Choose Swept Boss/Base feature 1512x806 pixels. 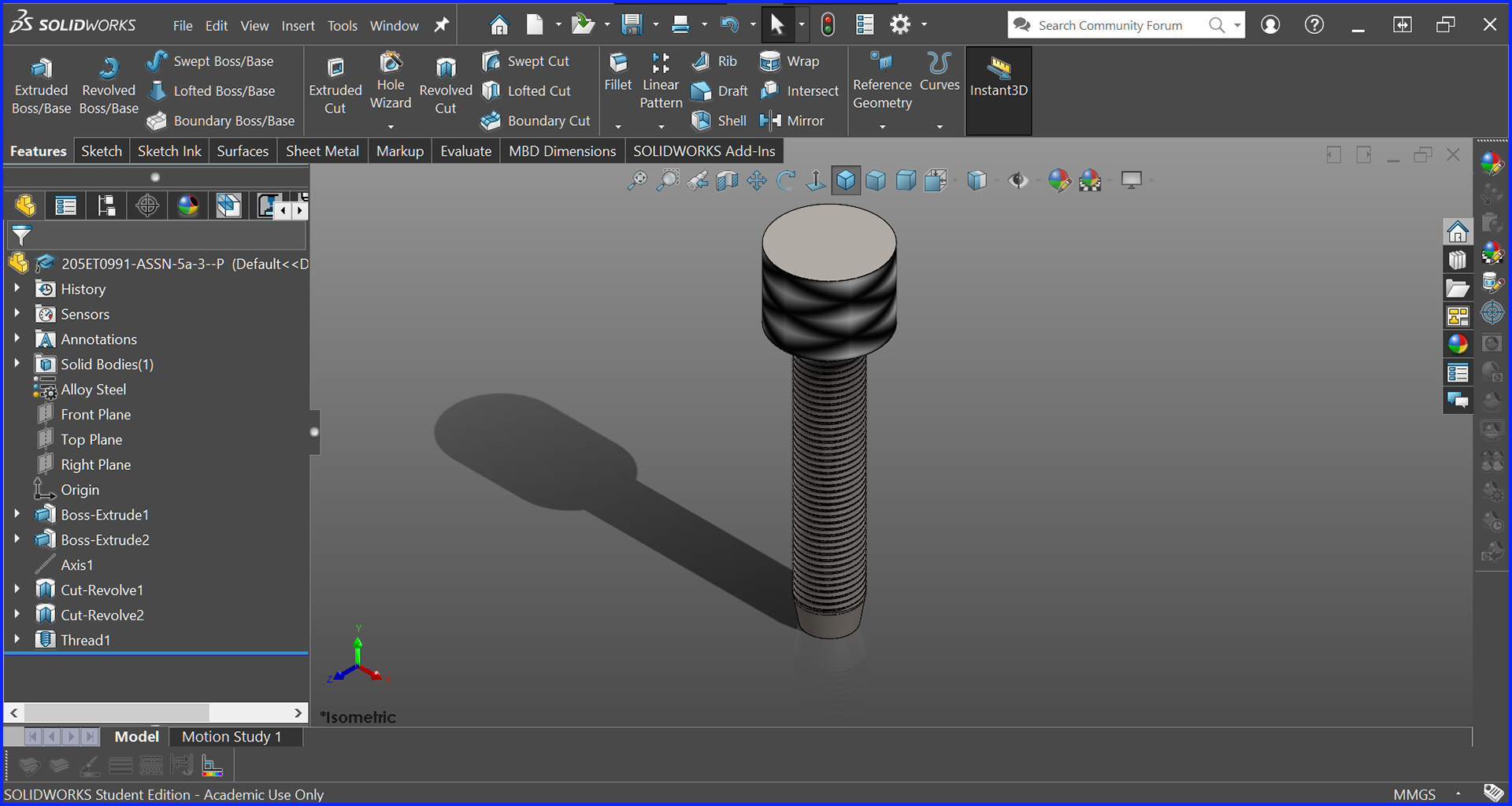pos(210,61)
